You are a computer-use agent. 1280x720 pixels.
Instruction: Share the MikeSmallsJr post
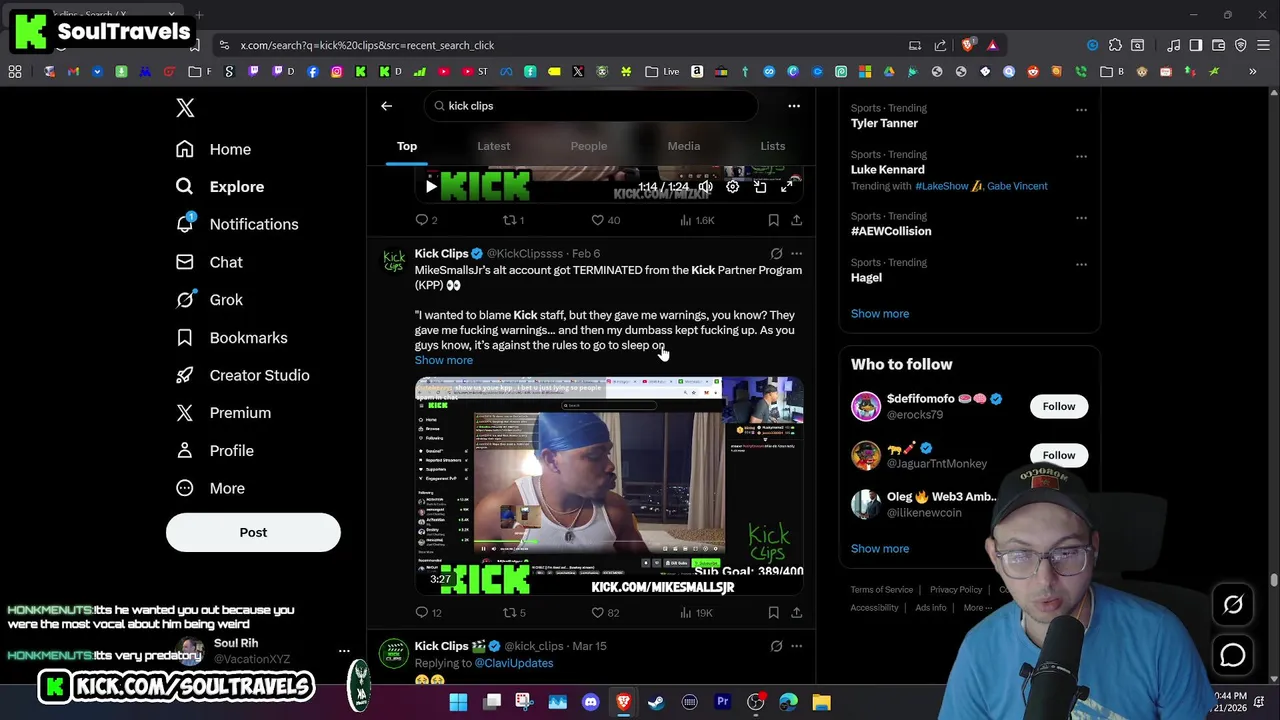click(x=796, y=613)
